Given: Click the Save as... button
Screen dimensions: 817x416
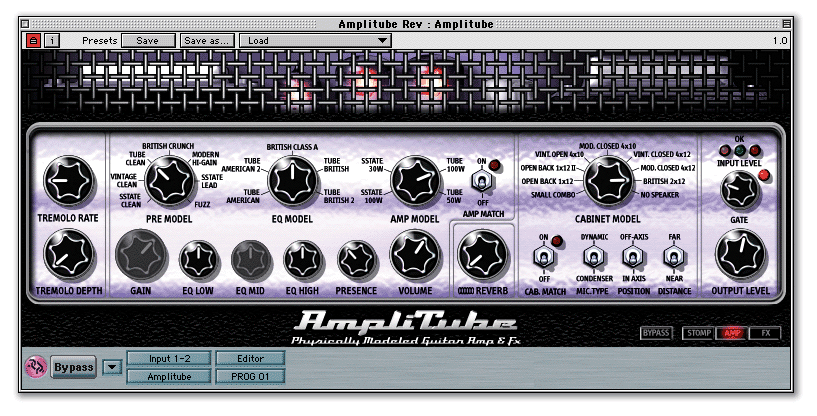Looking at the screenshot, I should 207,41.
